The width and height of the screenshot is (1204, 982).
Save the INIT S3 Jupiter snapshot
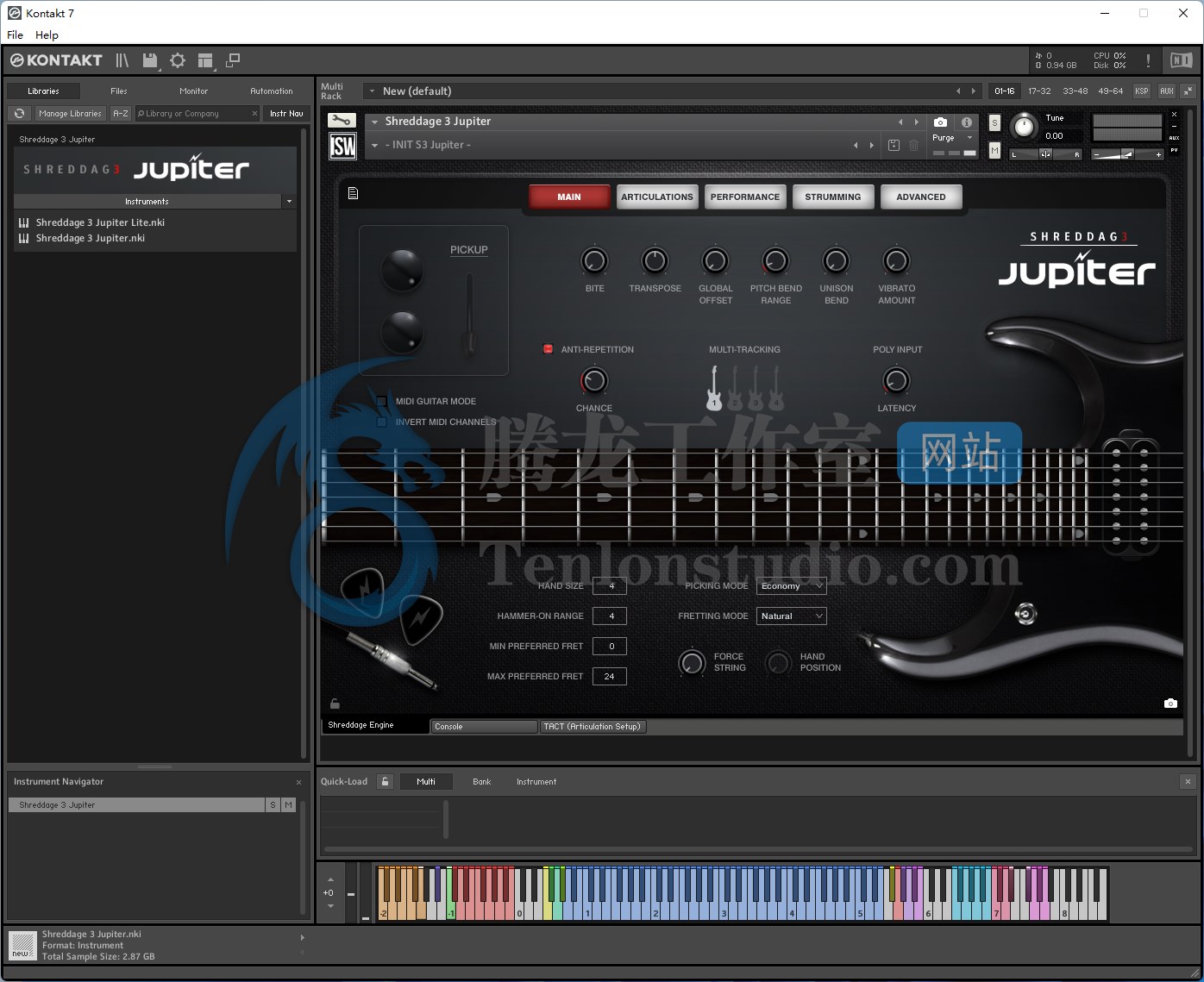tap(894, 145)
